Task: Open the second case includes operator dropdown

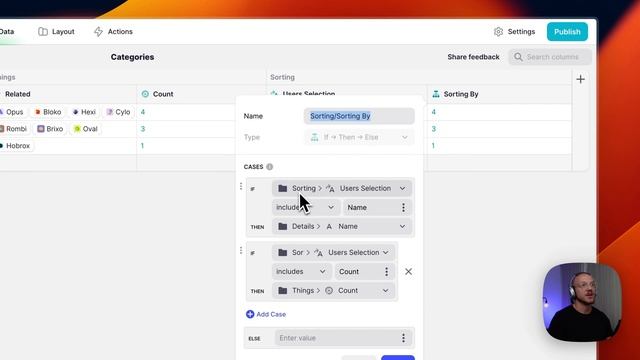Action: pyautogui.click(x=301, y=271)
